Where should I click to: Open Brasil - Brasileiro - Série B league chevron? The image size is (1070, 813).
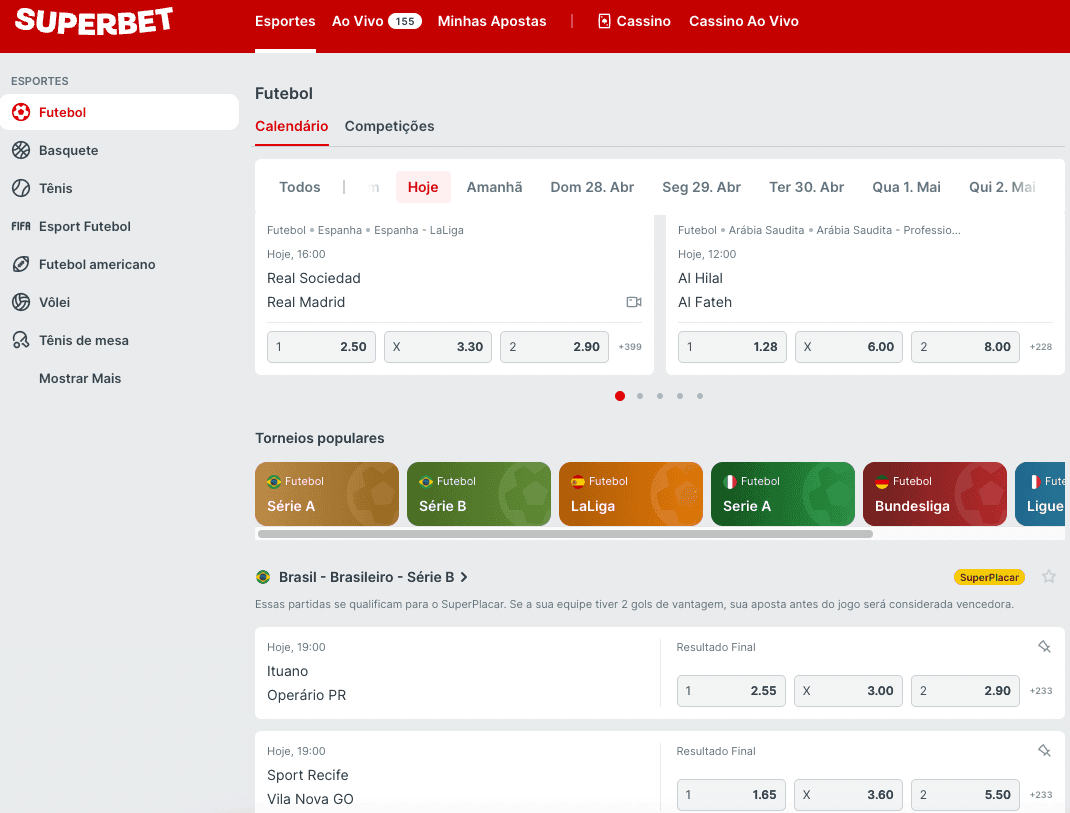tap(464, 577)
